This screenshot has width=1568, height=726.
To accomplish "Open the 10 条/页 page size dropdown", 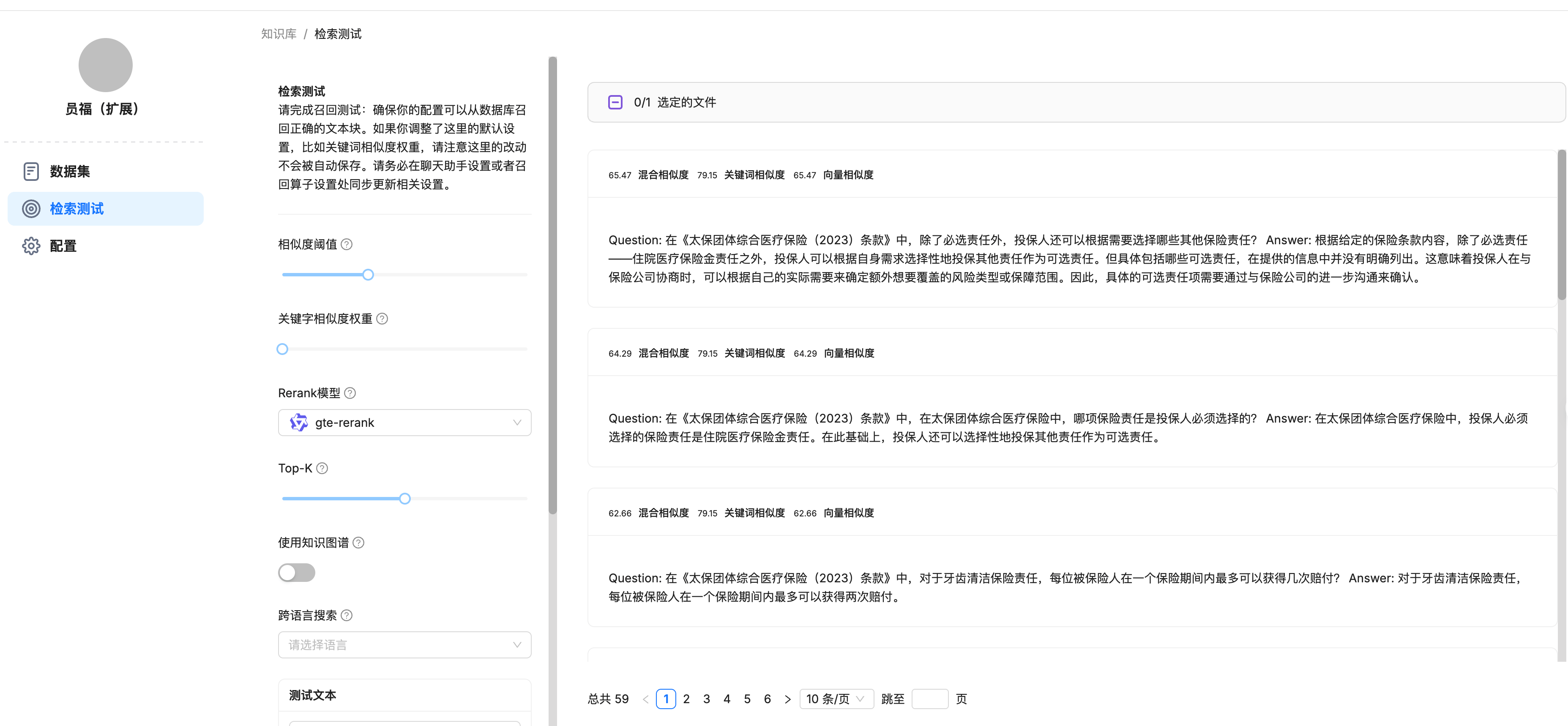I will (x=836, y=699).
